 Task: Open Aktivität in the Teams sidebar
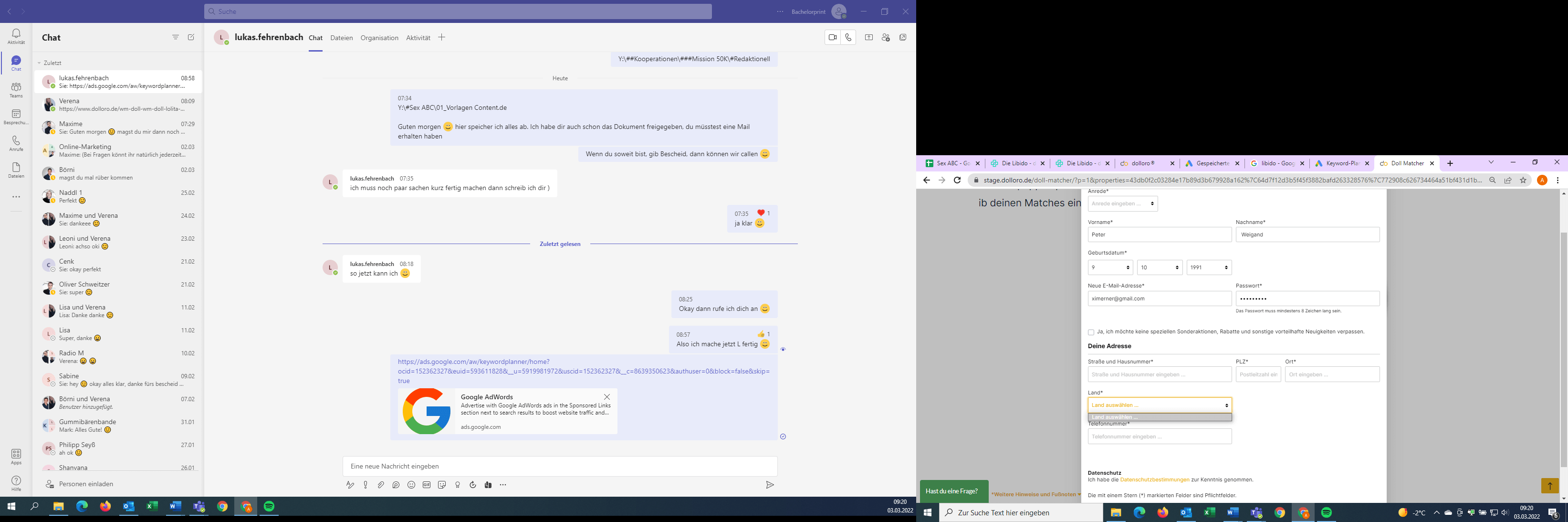tap(16, 36)
